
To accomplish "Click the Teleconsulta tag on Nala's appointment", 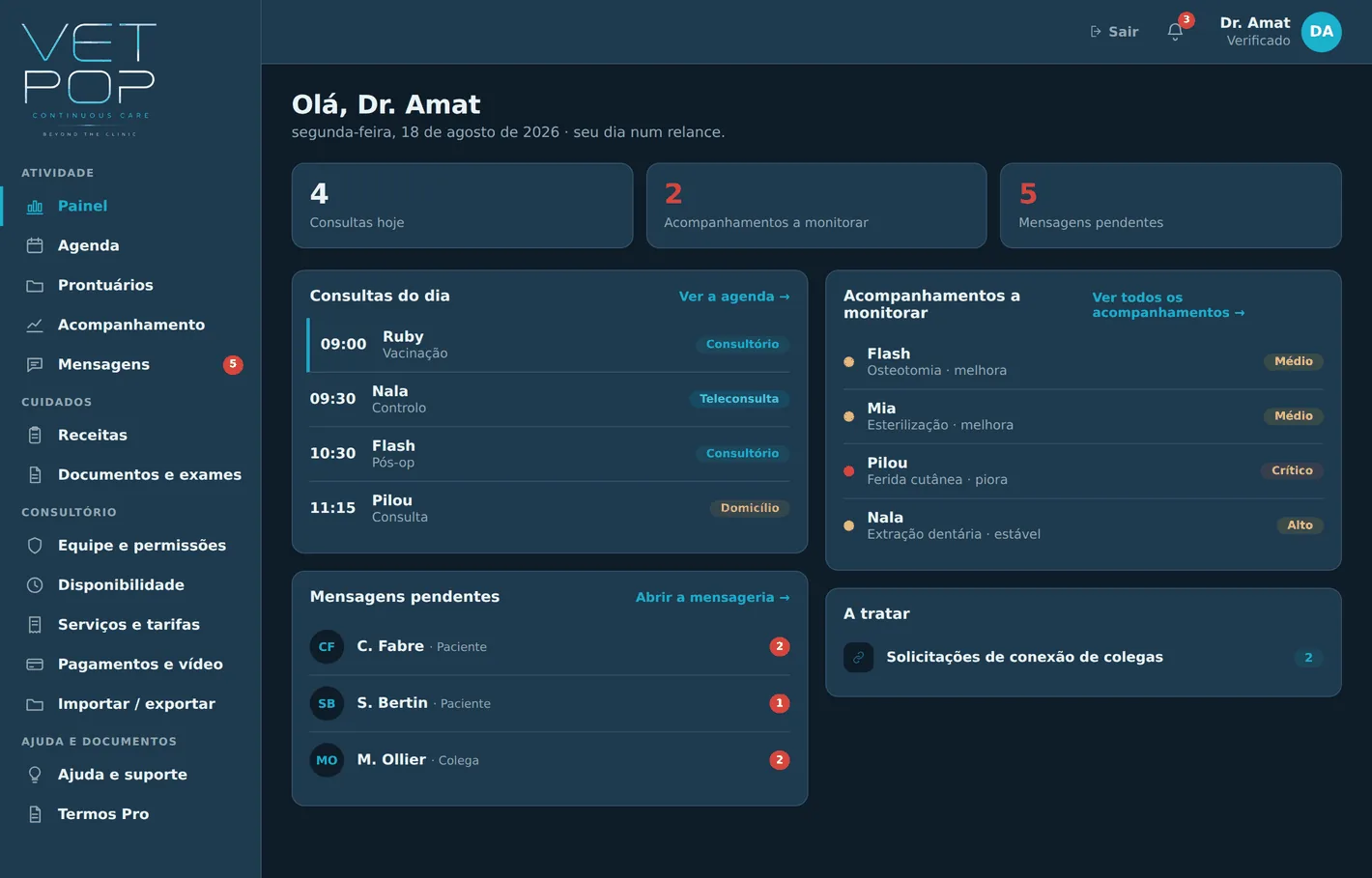I will pyautogui.click(x=739, y=399).
